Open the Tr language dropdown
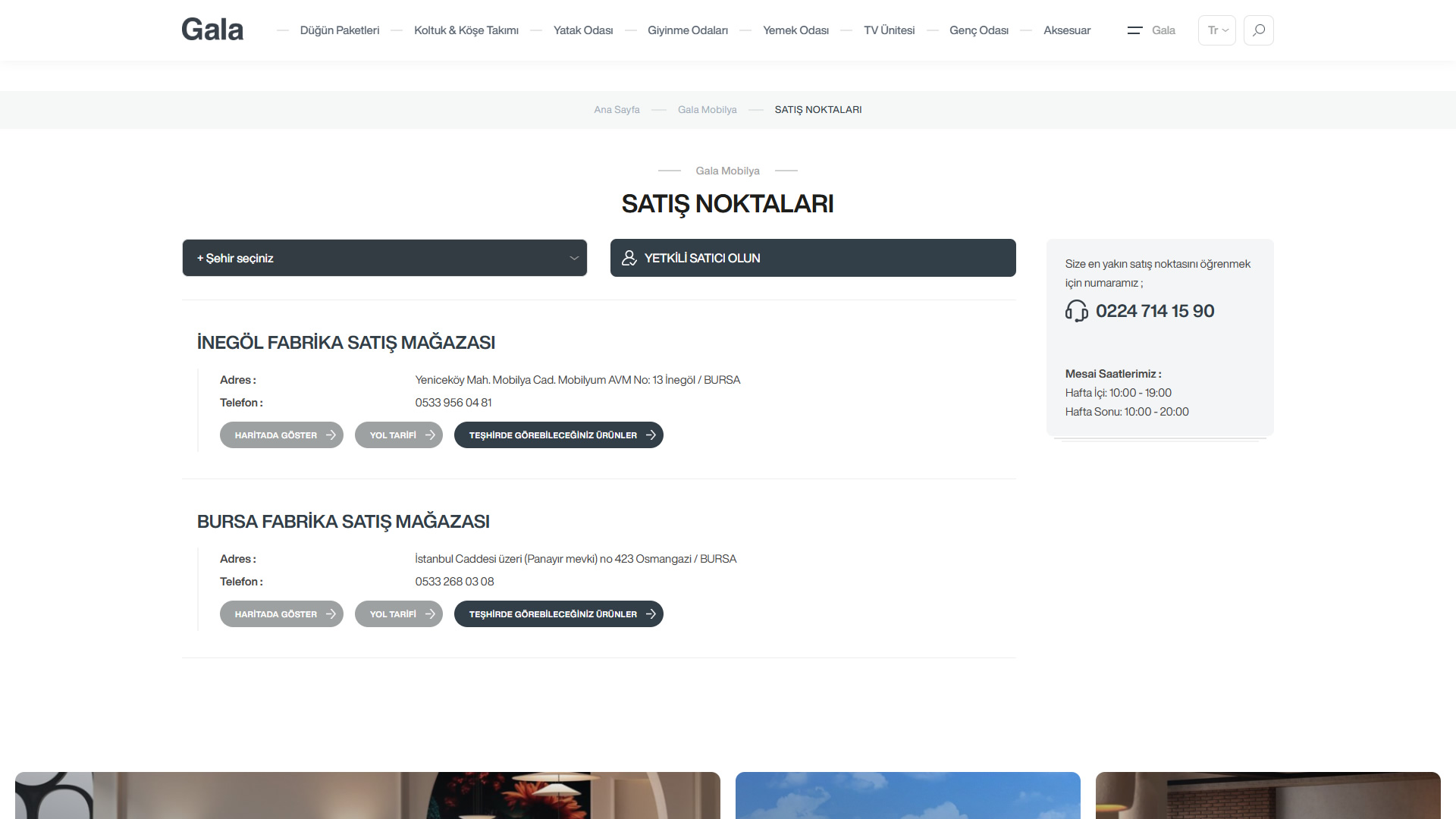Screen dimensions: 1456x819 tap(1216, 30)
